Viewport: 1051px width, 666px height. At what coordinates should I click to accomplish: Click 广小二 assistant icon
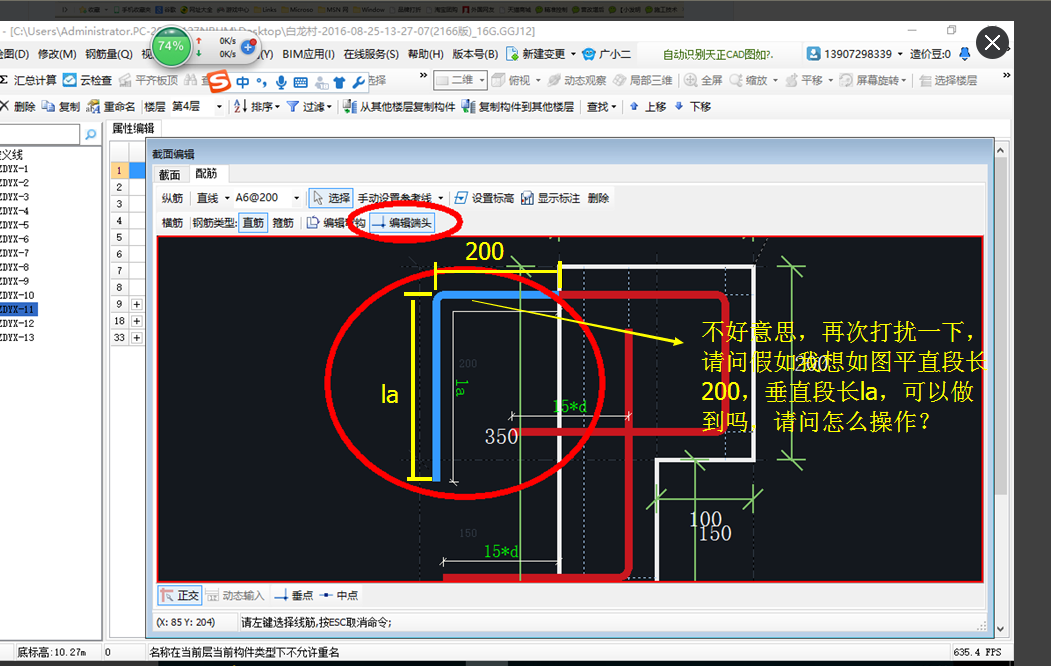coord(589,54)
